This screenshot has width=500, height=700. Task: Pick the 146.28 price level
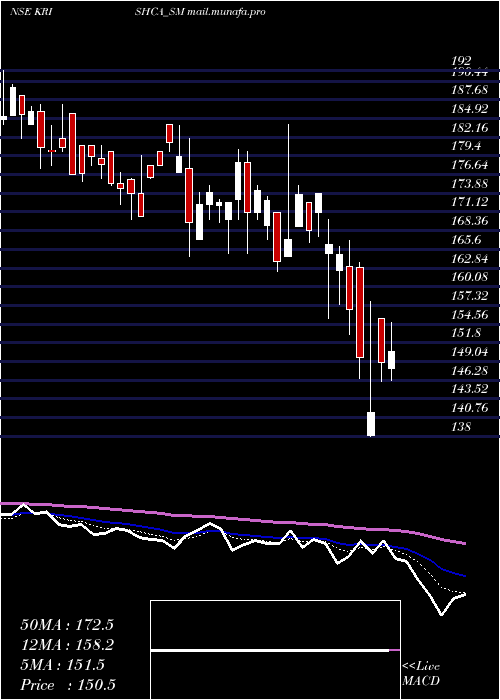(470, 371)
